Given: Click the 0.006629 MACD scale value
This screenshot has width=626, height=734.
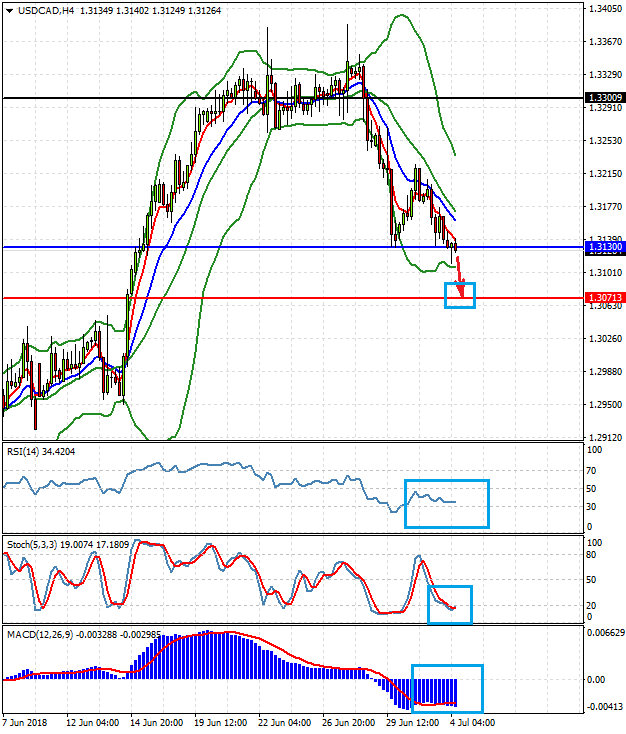Looking at the screenshot, I should 606,633.
